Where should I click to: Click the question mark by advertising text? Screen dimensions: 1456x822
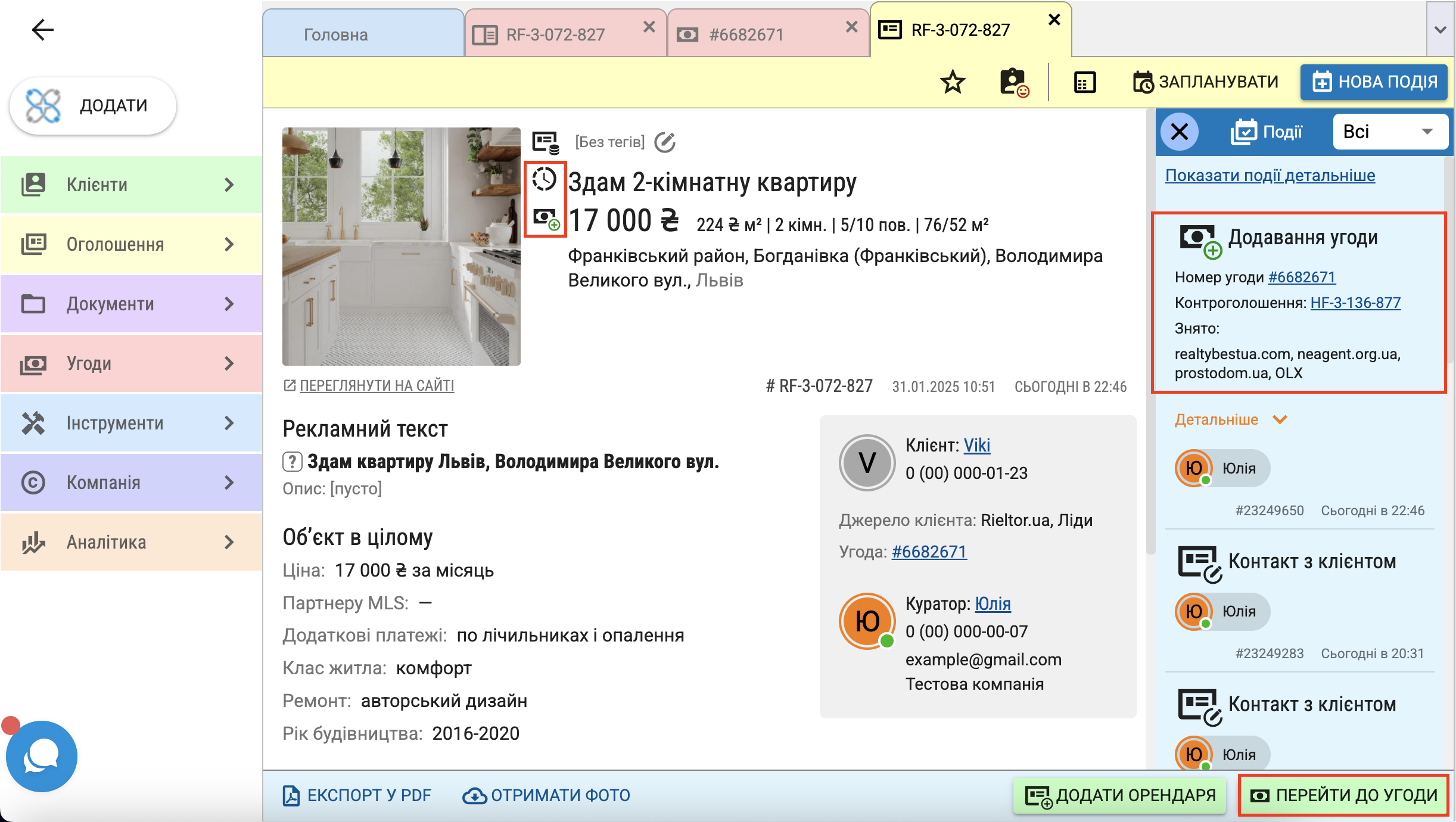292,462
